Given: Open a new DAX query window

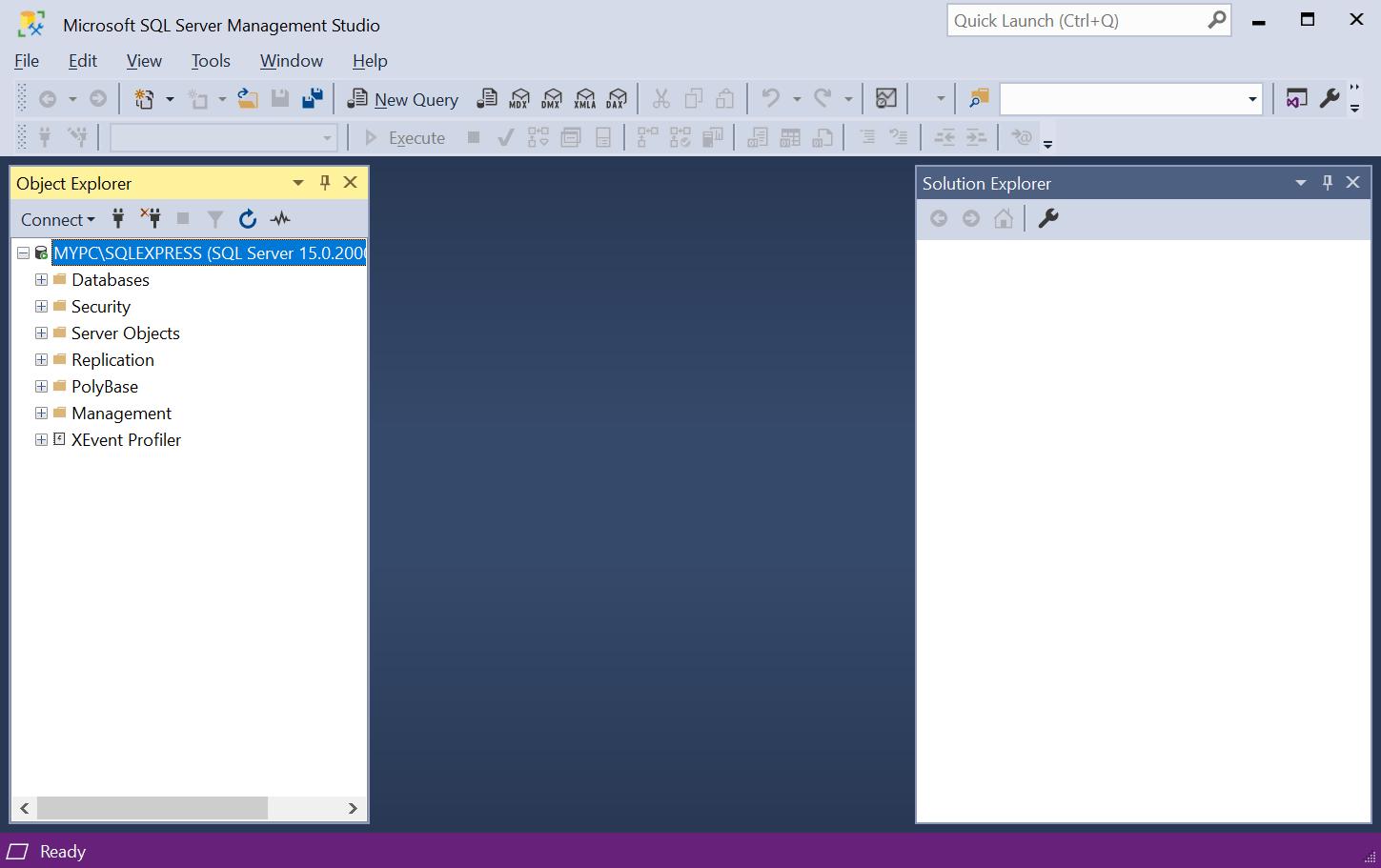Looking at the screenshot, I should pos(616,98).
